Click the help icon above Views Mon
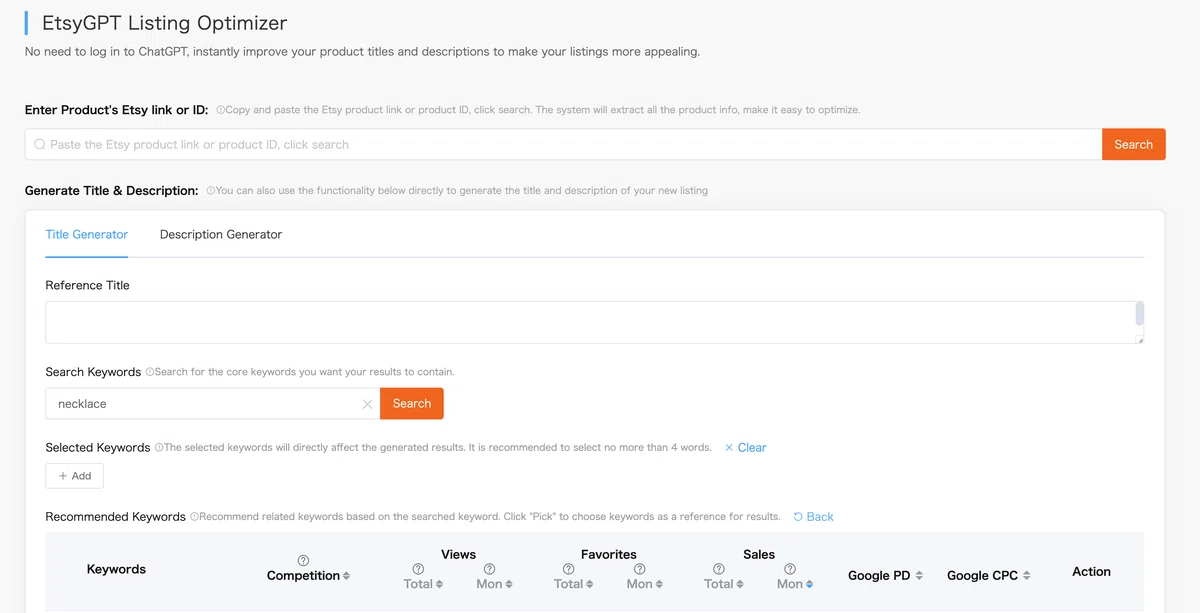 click(489, 569)
